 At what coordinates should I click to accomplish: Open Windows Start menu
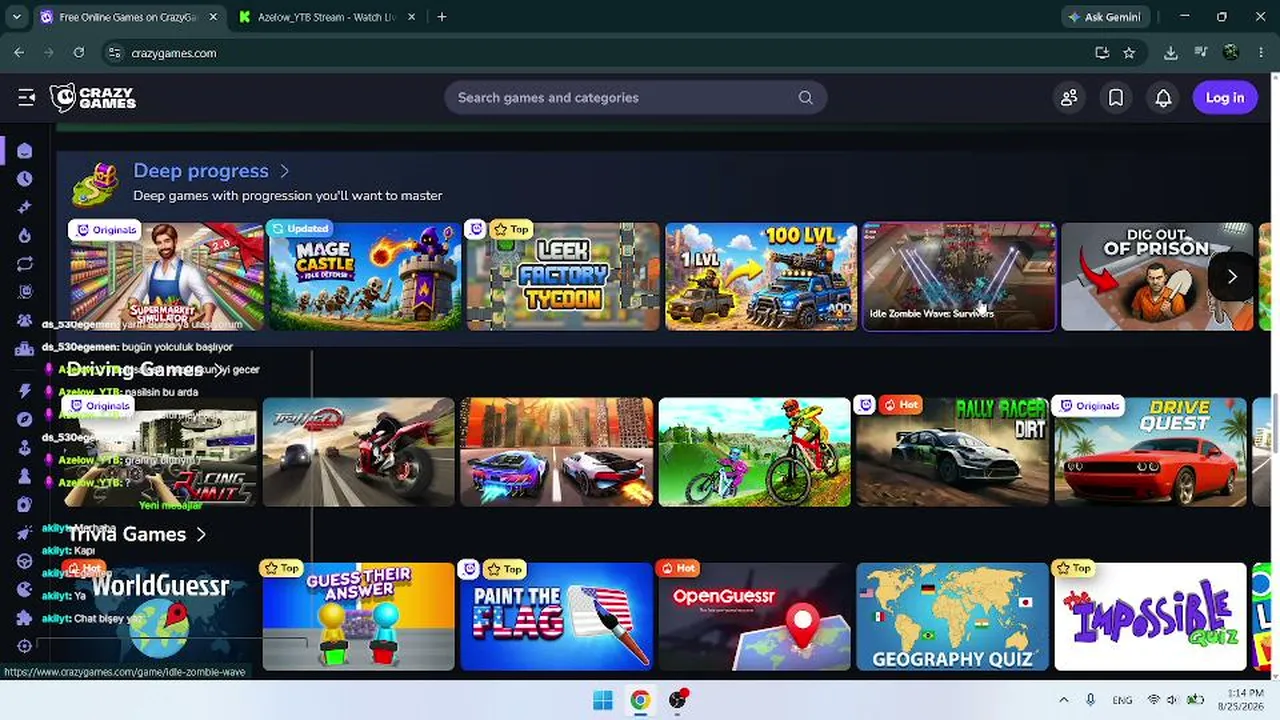coord(603,700)
